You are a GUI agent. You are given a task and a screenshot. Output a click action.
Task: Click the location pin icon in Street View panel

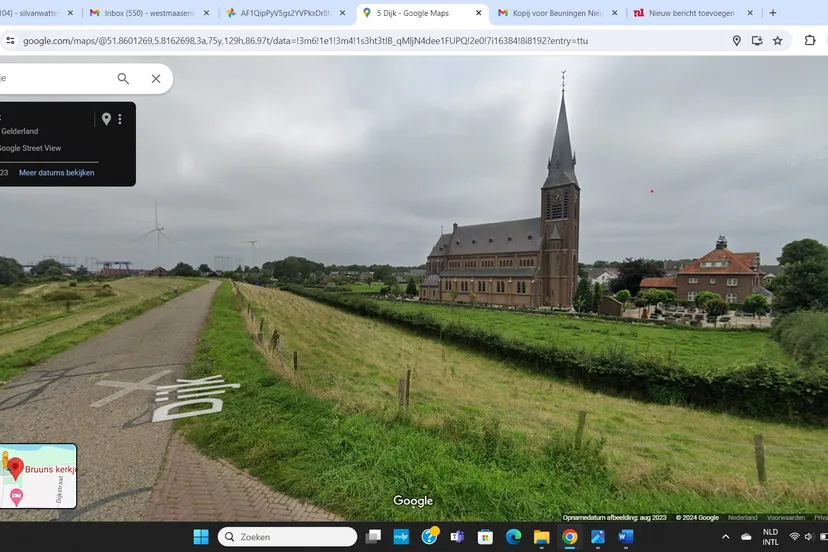[x=106, y=119]
